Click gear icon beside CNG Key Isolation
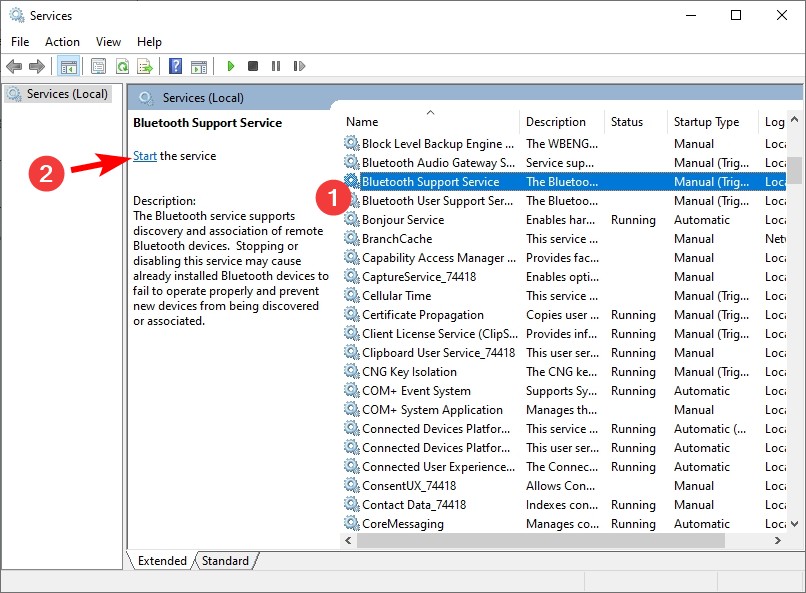Viewport: 806px width, 593px height. coord(352,372)
